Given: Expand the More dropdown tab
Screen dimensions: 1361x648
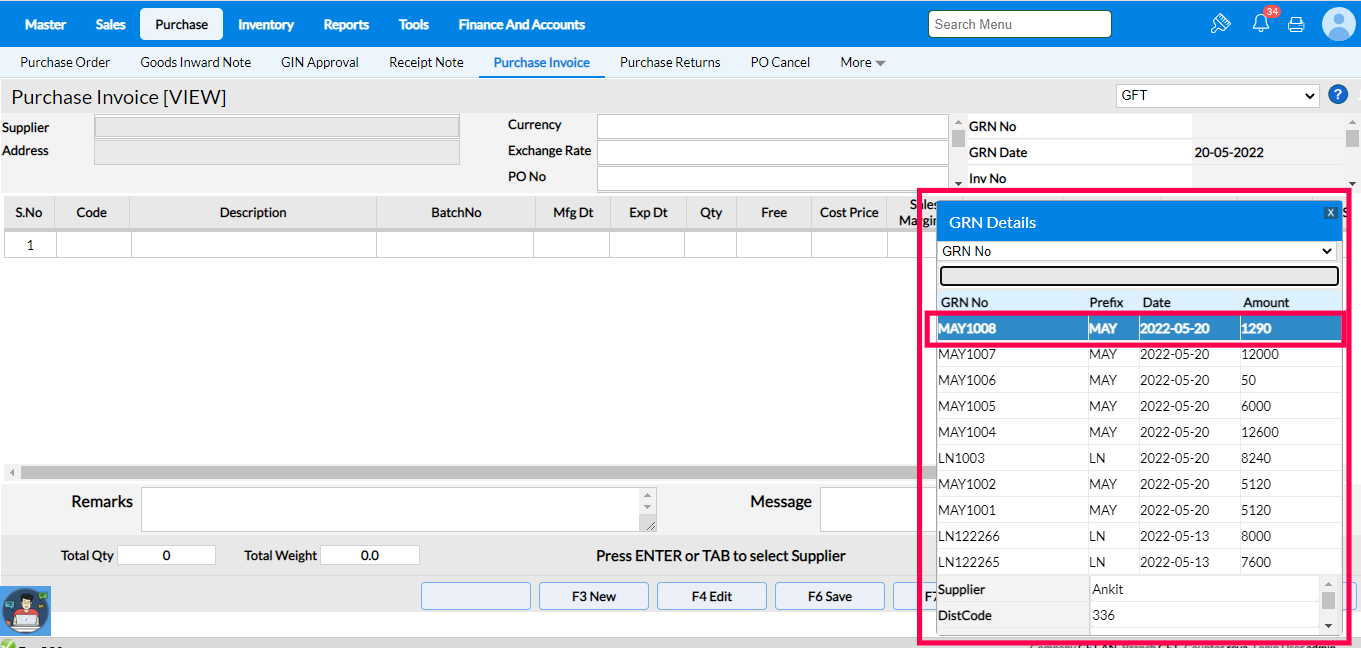Looking at the screenshot, I should [862, 62].
